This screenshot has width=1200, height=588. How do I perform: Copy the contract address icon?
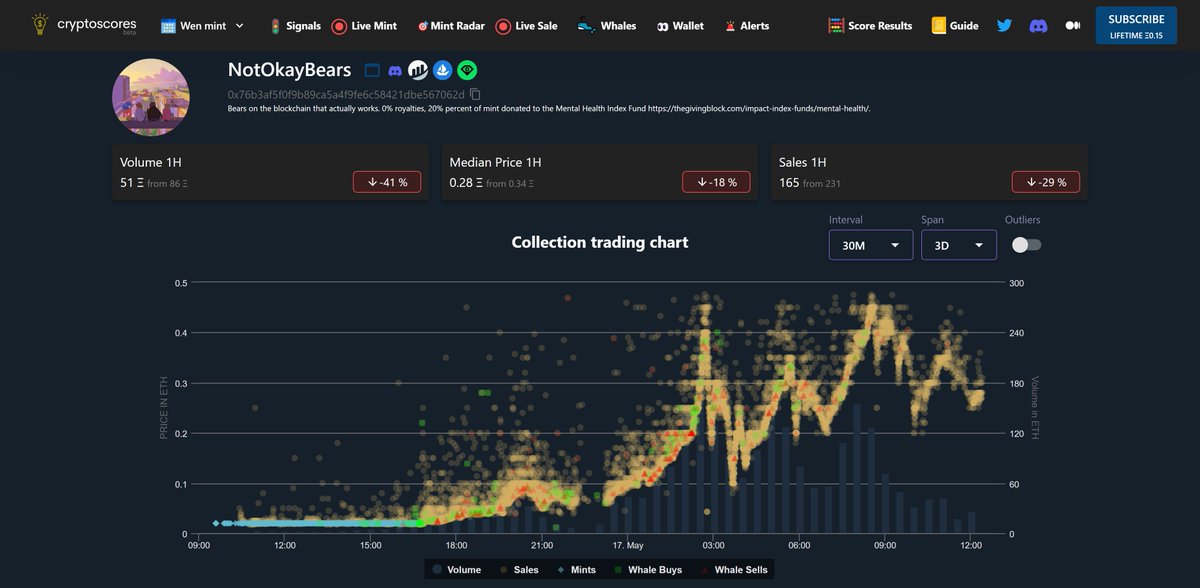click(x=475, y=94)
